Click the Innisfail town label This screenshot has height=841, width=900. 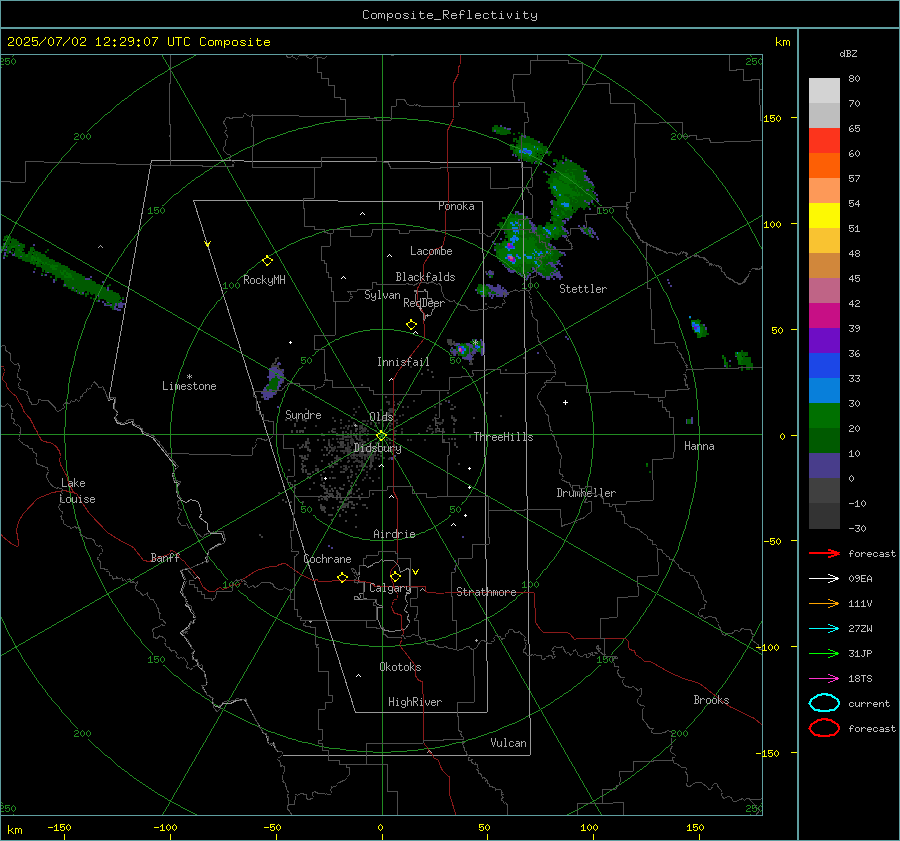pyautogui.click(x=403, y=362)
